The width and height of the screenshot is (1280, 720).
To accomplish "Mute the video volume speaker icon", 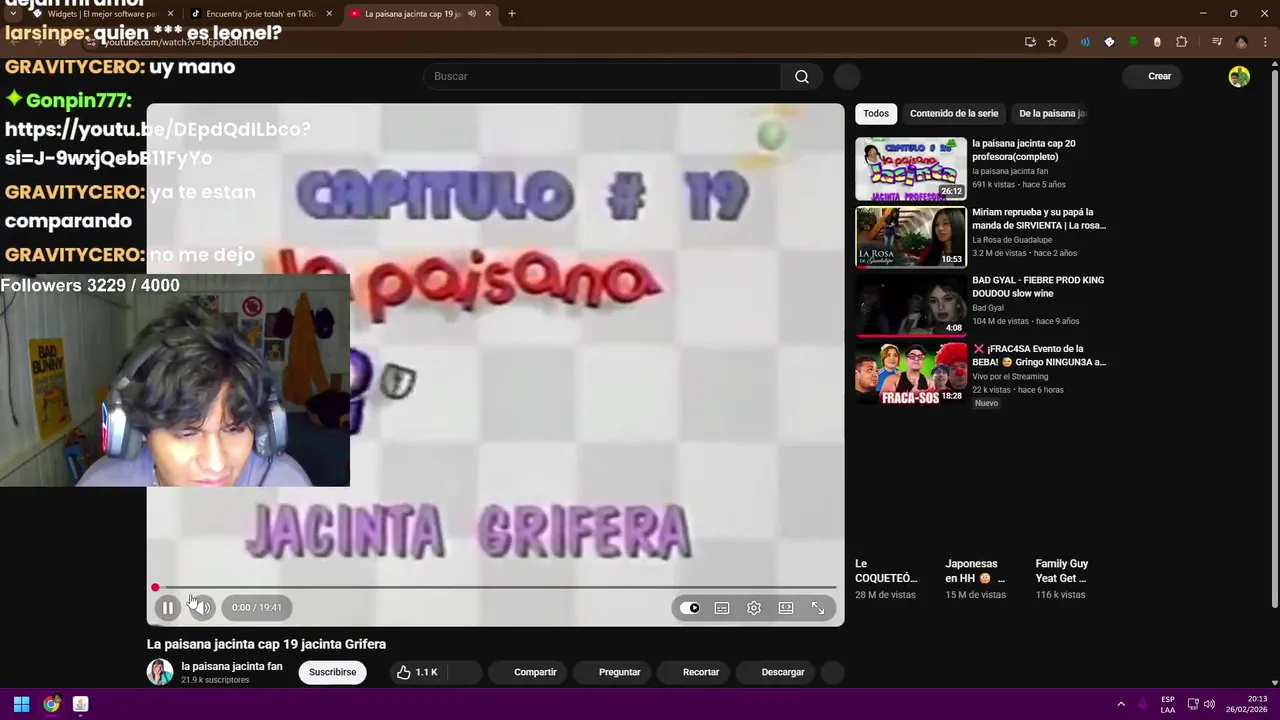I will pos(201,607).
